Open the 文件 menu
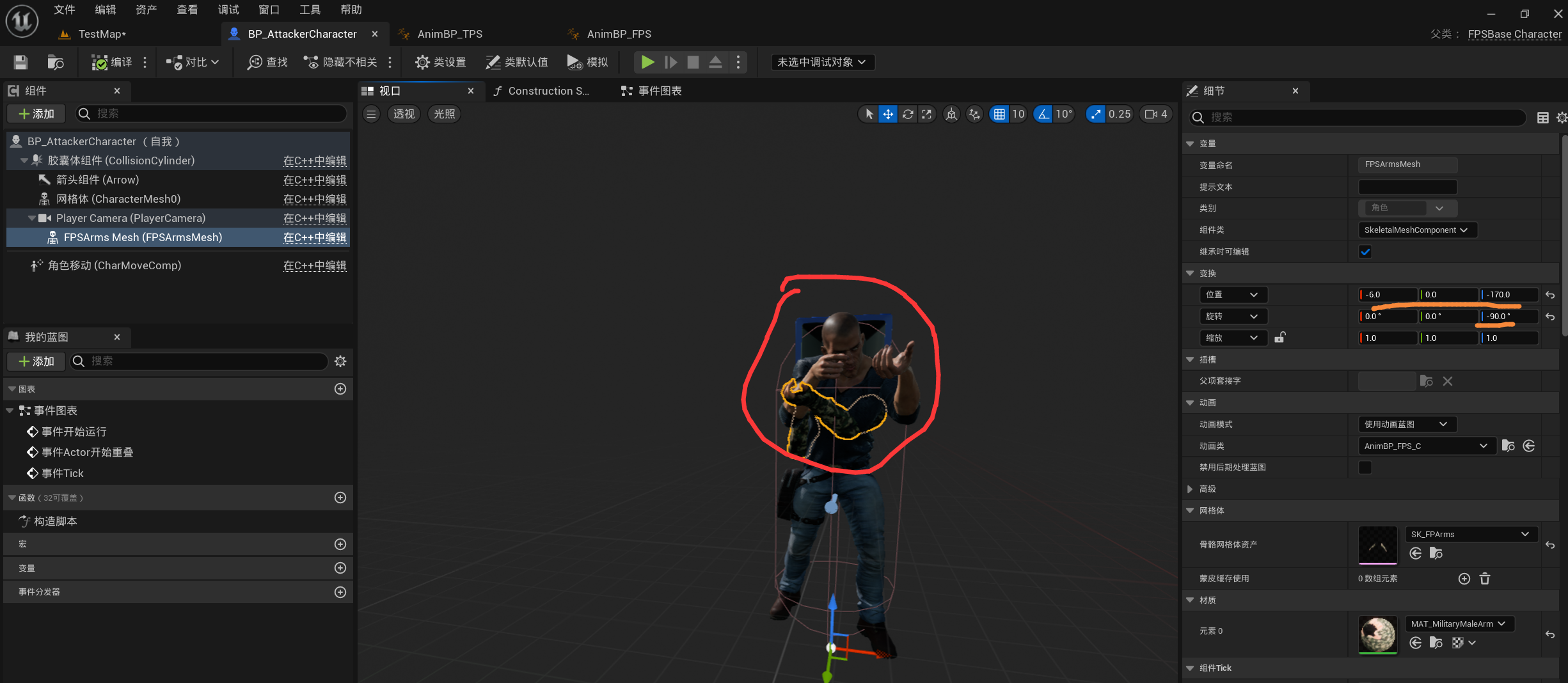The height and width of the screenshot is (683, 1568). (x=64, y=10)
